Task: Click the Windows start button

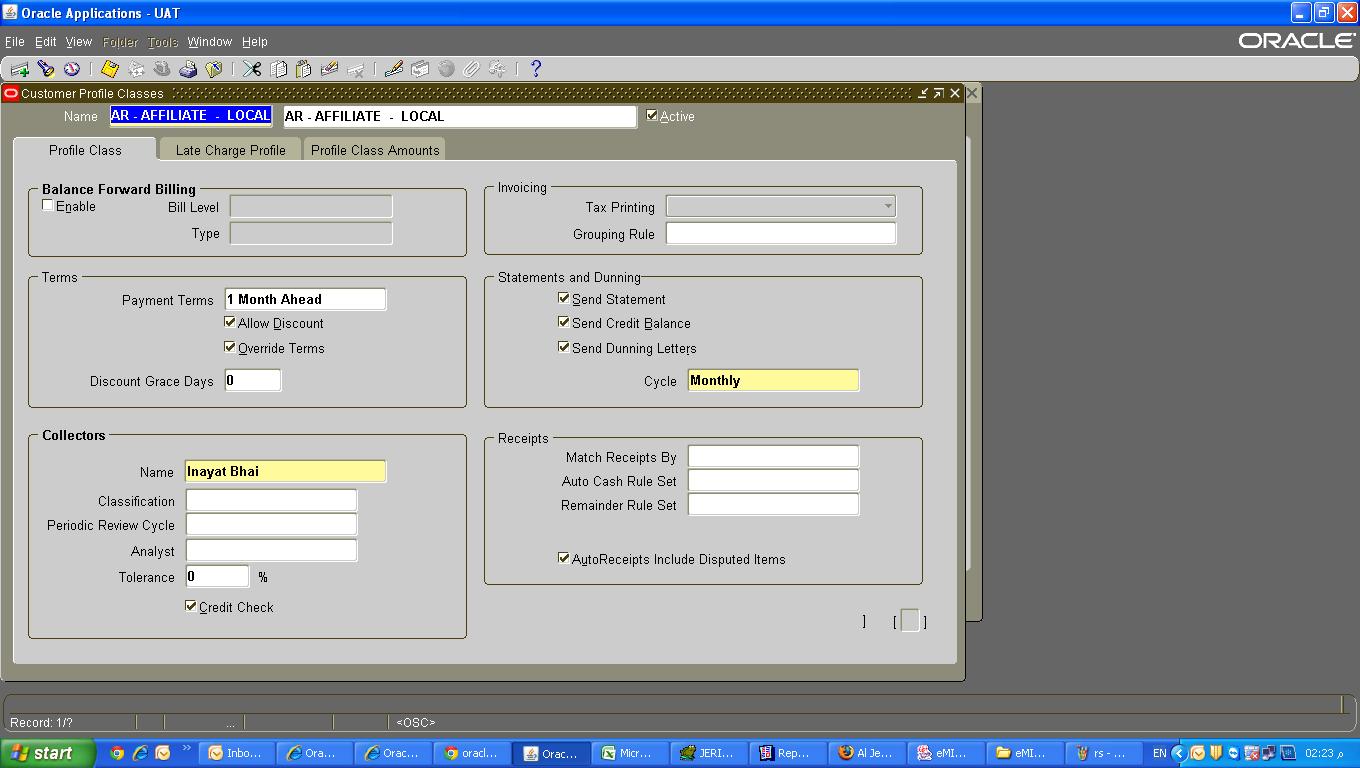Action: [x=48, y=753]
